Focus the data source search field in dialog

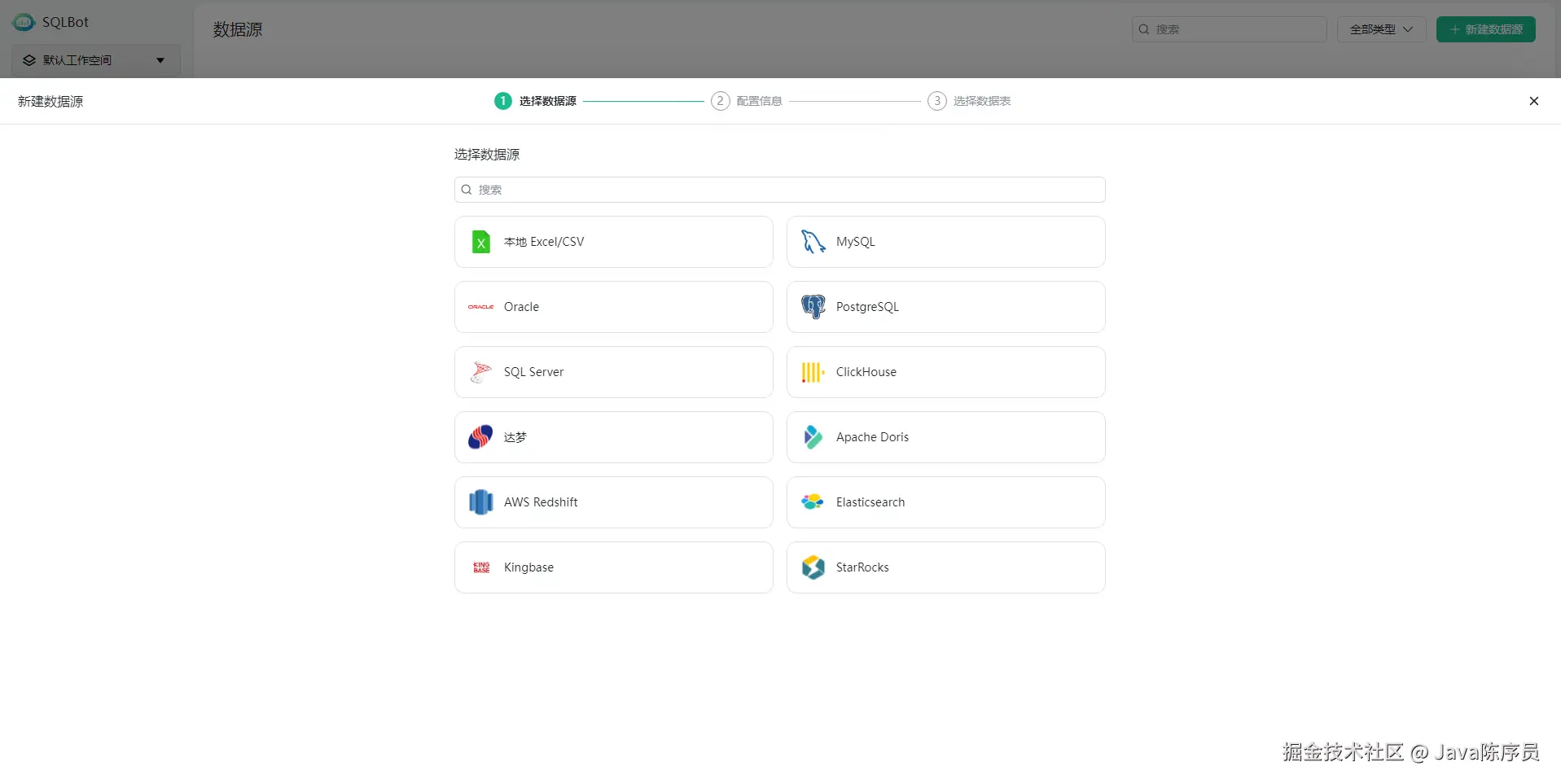(780, 190)
